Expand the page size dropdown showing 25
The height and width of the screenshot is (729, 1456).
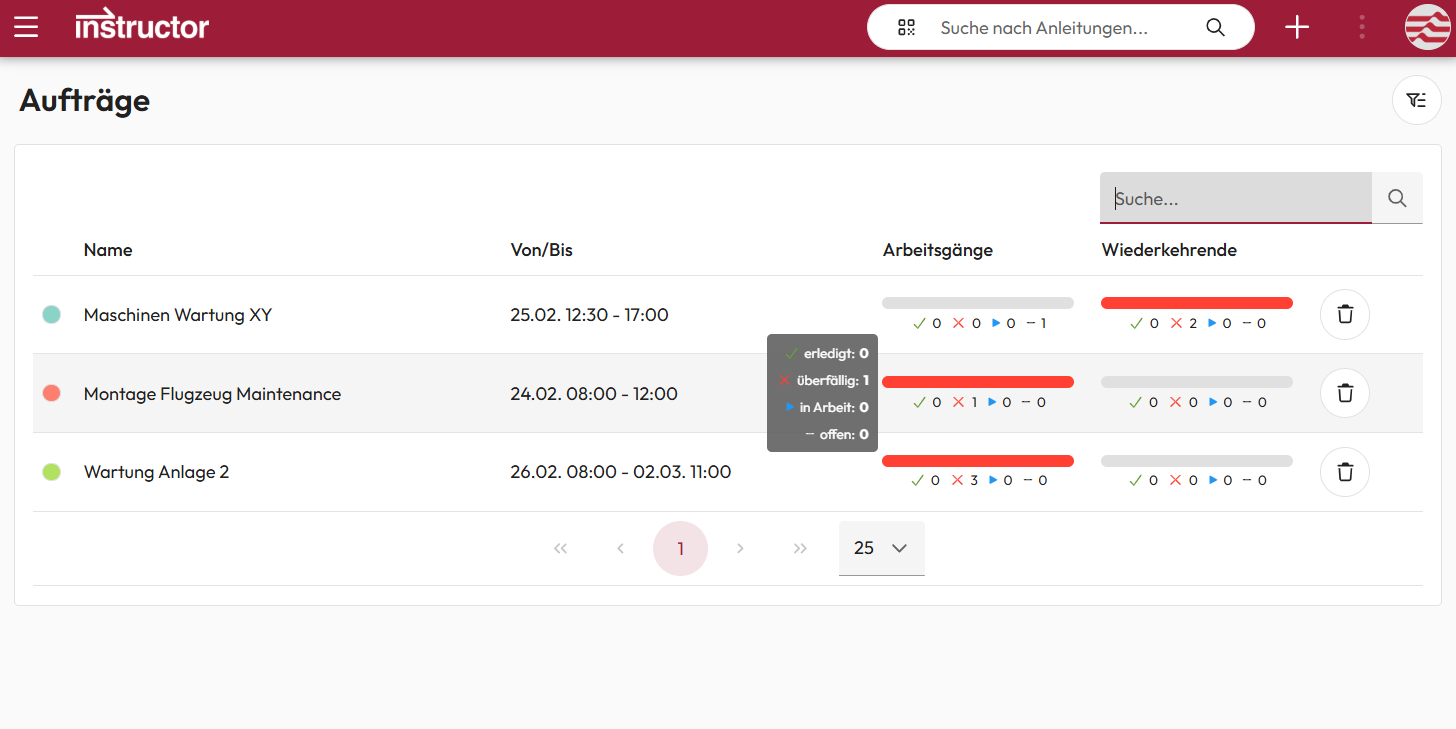coord(881,548)
